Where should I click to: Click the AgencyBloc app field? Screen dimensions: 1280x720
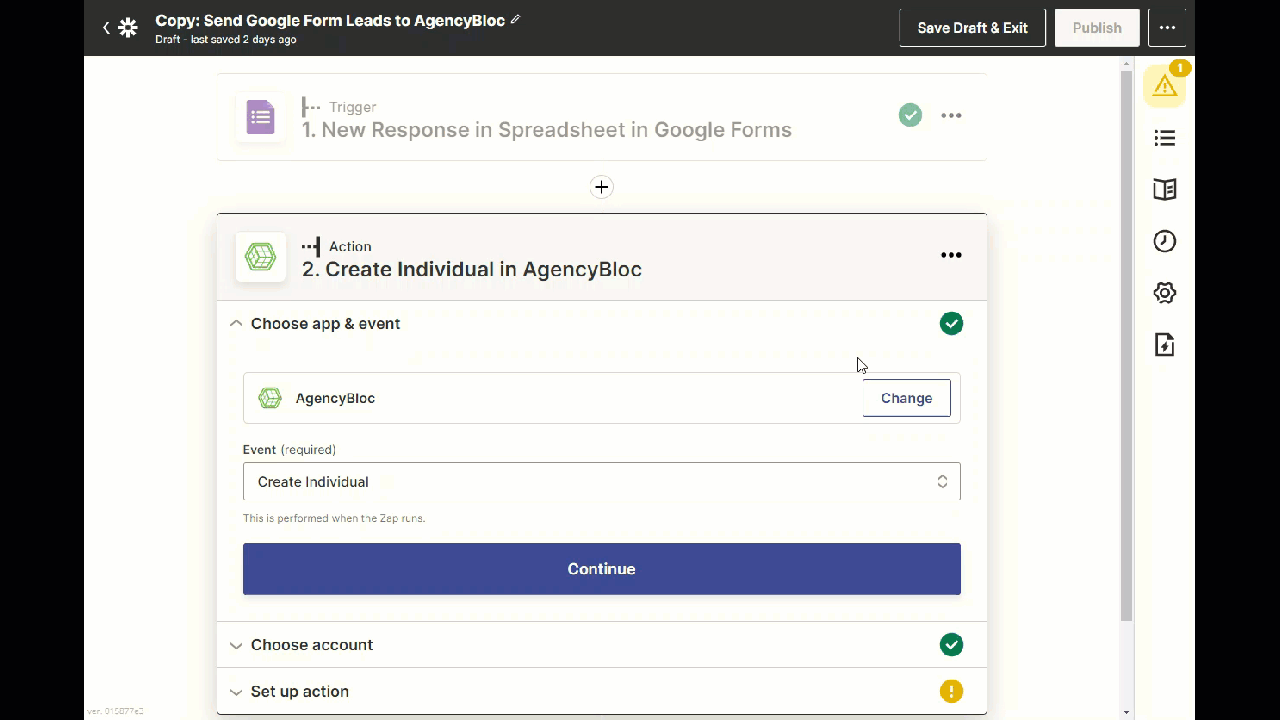tap(601, 398)
